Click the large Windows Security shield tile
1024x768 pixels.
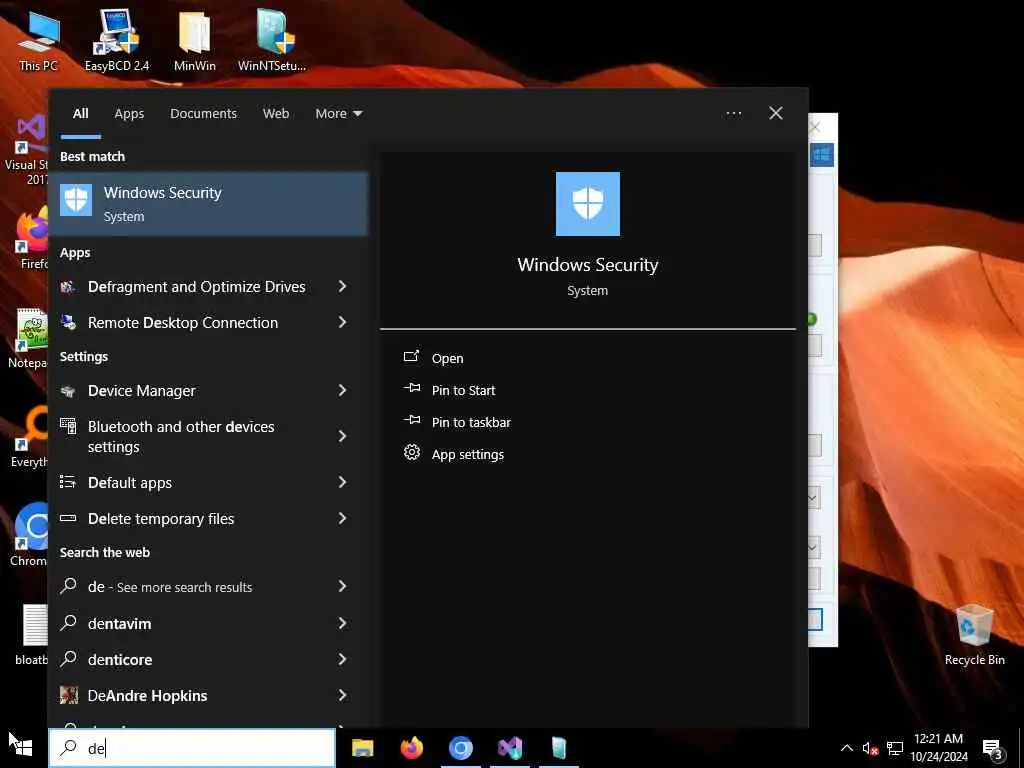coord(588,204)
